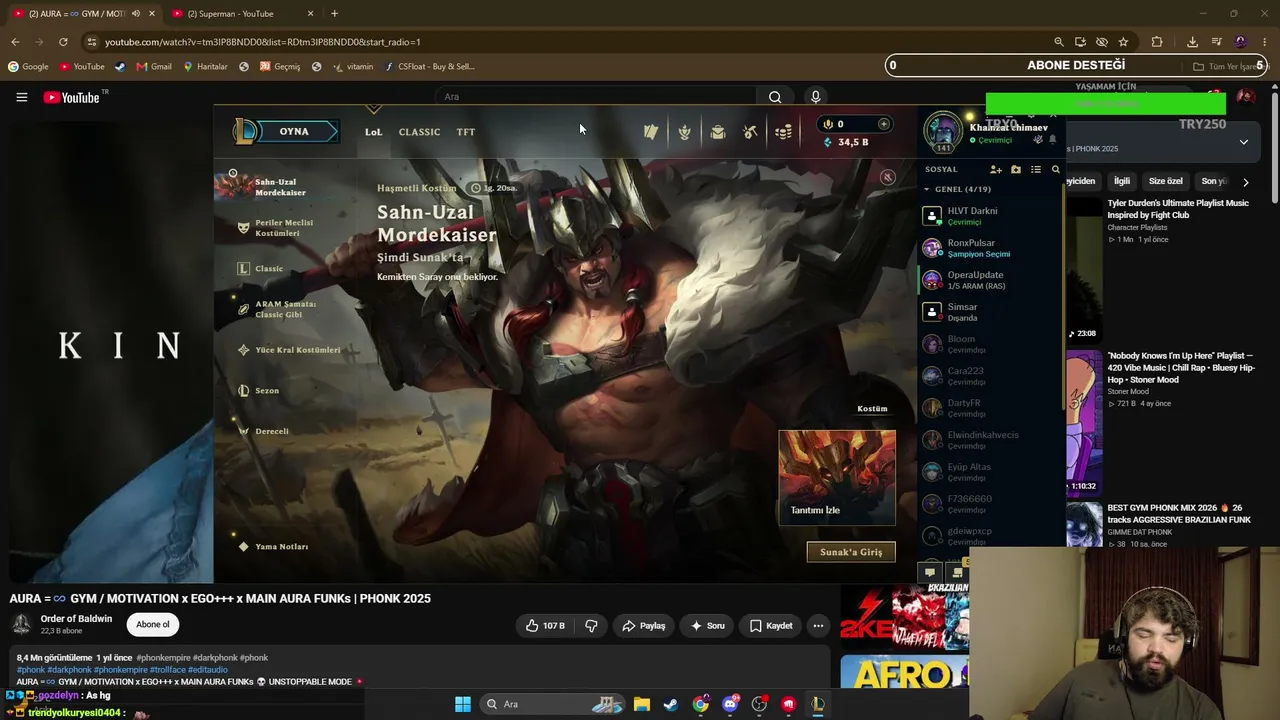Click the Paylaş share button

pyautogui.click(x=643, y=626)
